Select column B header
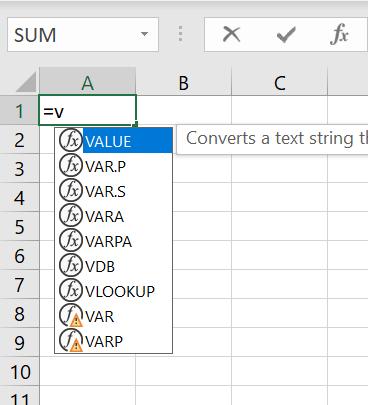This screenshot has width=368, height=405. tap(184, 82)
